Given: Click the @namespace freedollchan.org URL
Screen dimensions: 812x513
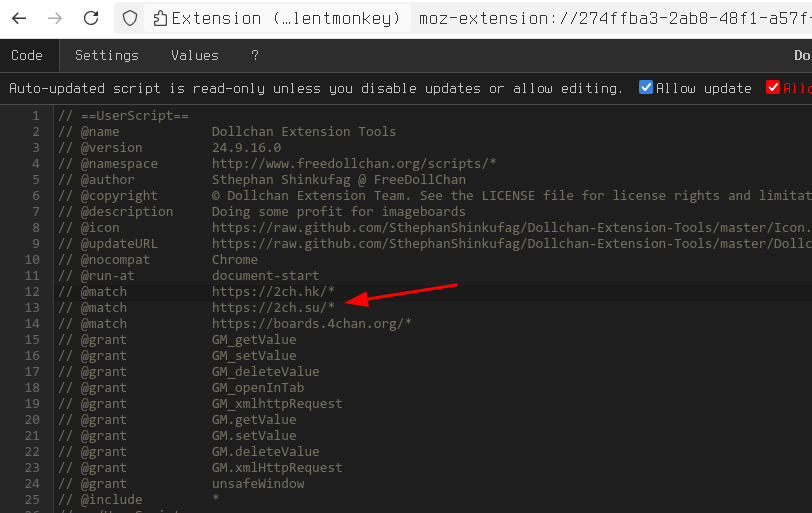Looking at the screenshot, I should (x=354, y=163).
